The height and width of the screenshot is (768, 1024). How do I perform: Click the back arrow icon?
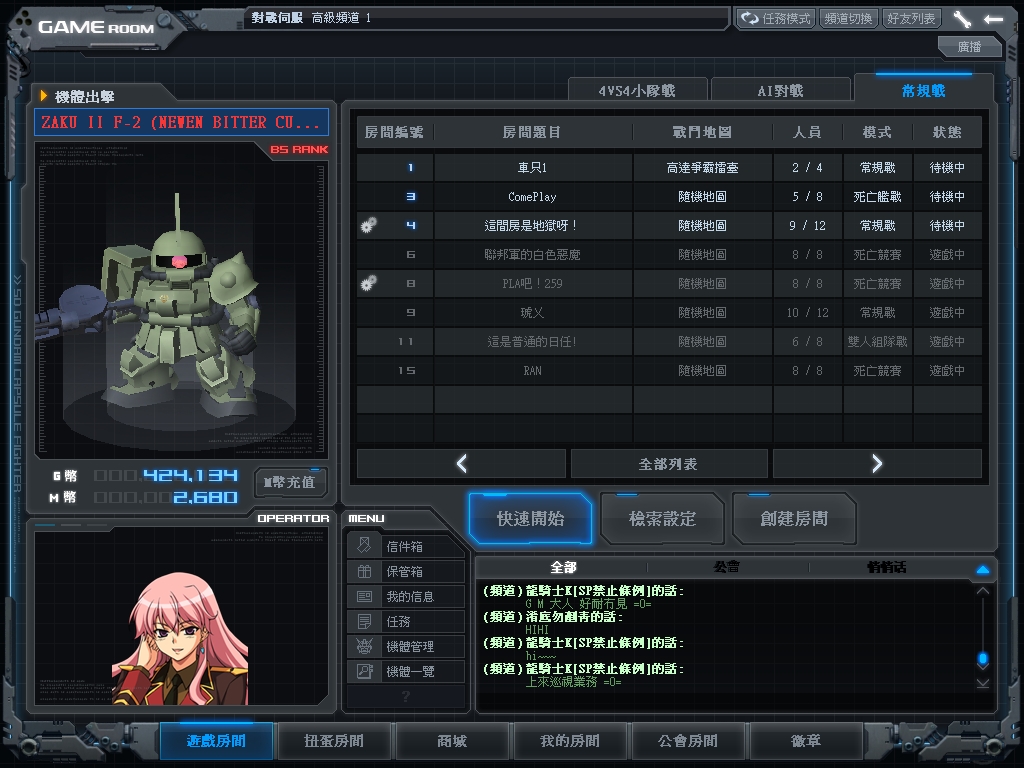993,19
